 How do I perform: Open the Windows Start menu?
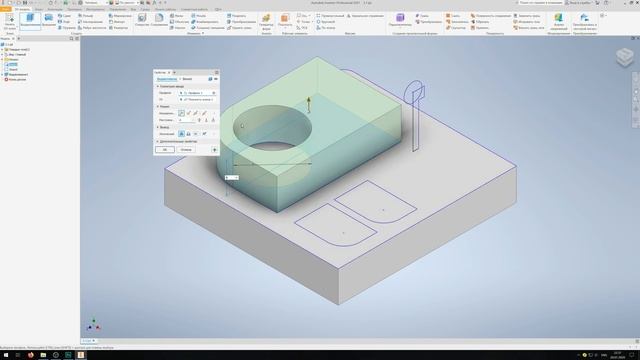click(x=6, y=355)
